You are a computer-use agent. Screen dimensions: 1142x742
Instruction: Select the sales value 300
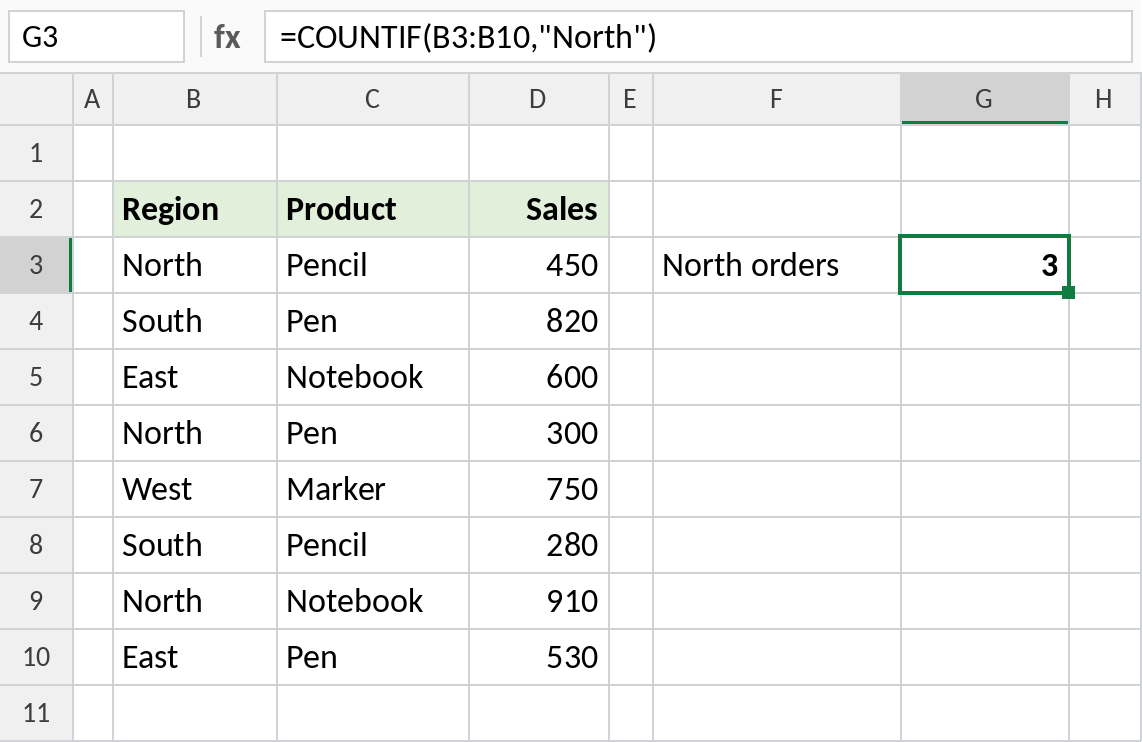[x=538, y=433]
